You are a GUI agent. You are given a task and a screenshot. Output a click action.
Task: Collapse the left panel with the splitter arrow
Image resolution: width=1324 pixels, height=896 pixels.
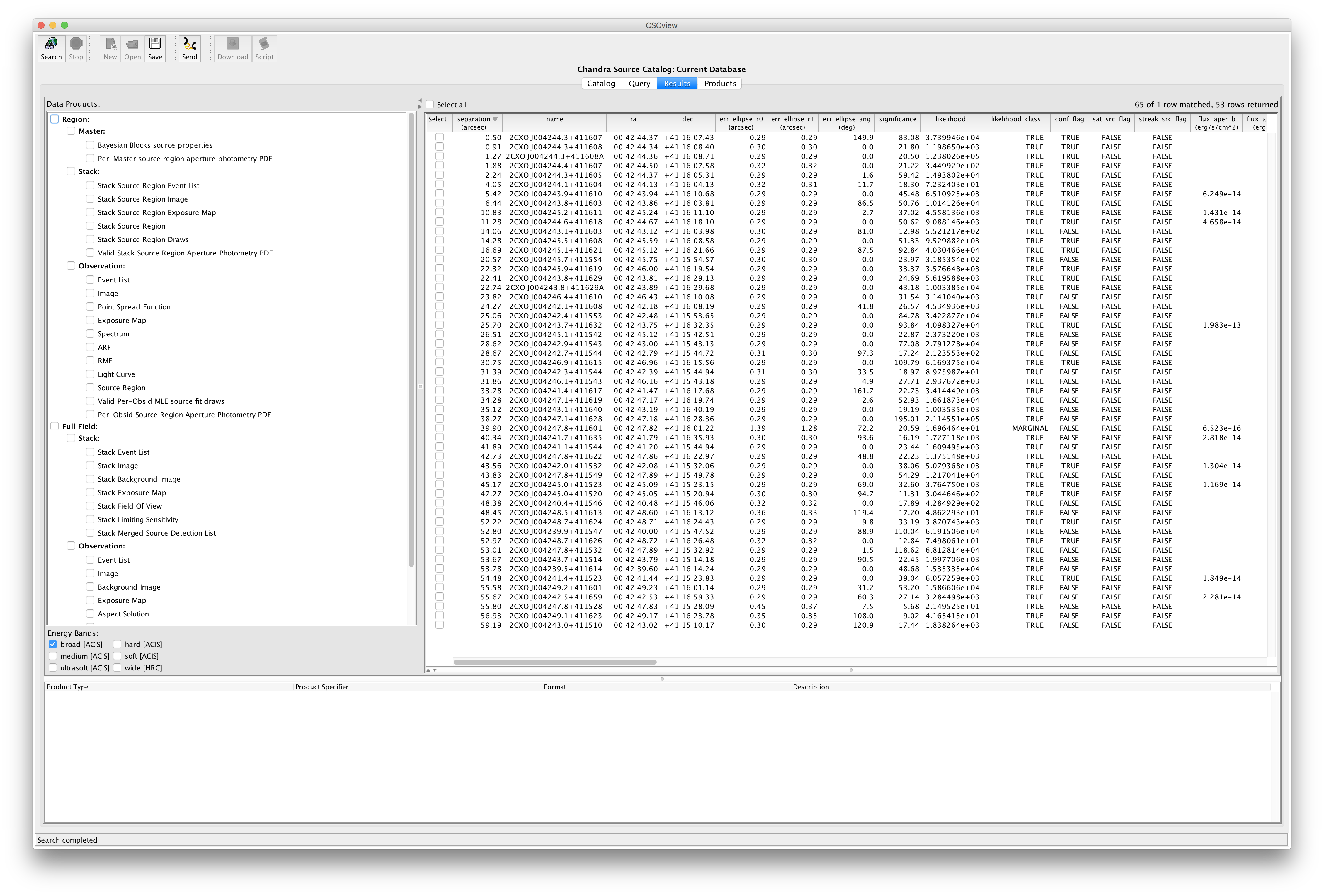420,100
